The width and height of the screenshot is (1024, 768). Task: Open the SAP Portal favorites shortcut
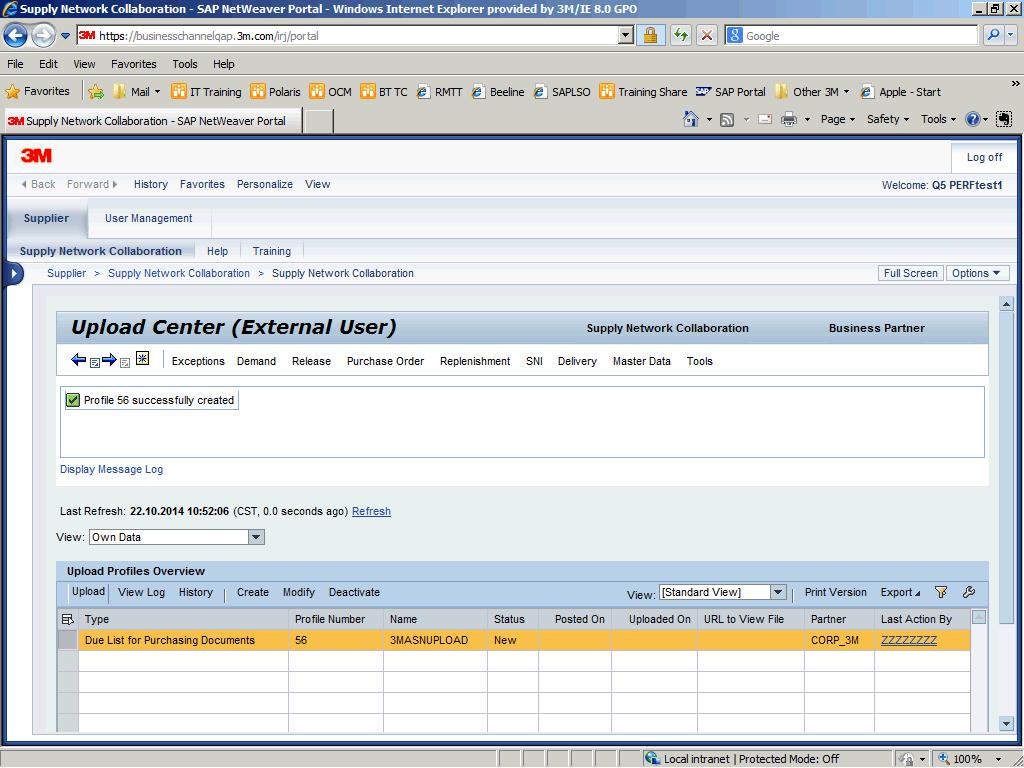[731, 91]
